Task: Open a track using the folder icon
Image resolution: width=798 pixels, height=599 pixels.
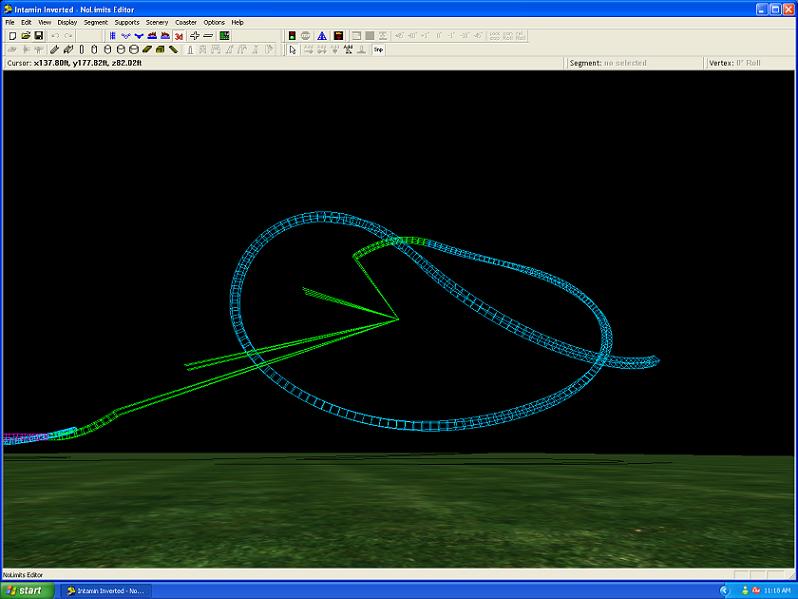Action: pos(25,36)
